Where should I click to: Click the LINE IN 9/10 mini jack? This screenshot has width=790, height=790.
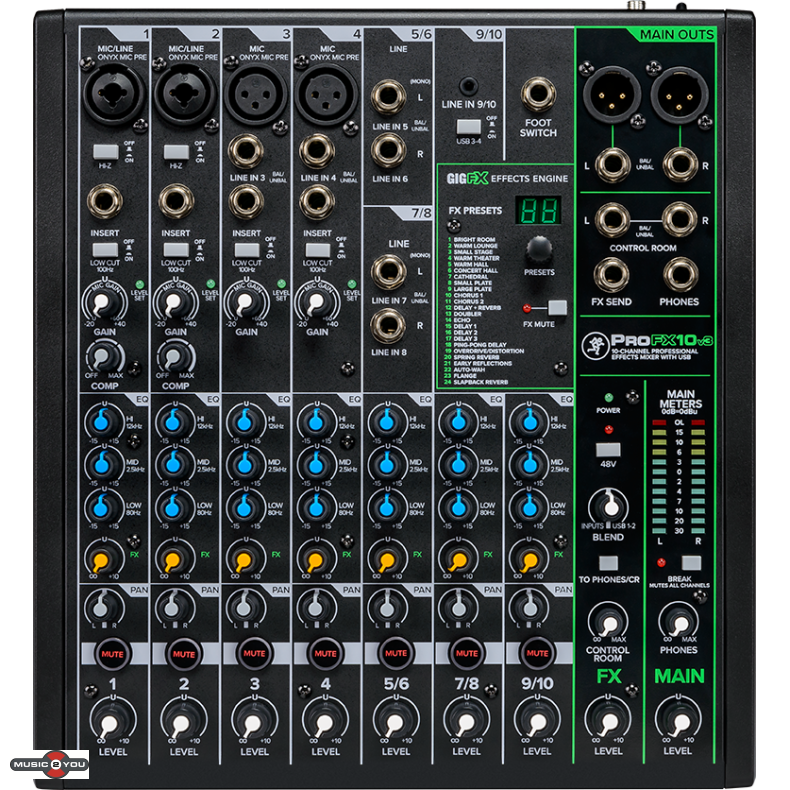click(x=469, y=86)
